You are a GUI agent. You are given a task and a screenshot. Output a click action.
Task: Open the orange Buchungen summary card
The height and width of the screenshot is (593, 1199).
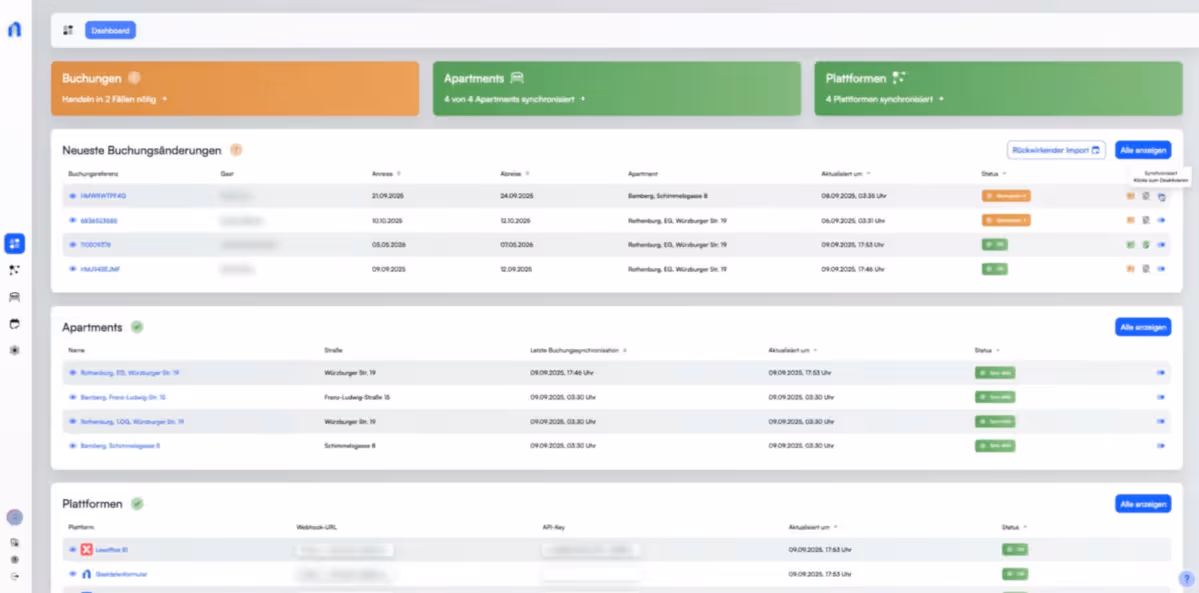[235, 89]
